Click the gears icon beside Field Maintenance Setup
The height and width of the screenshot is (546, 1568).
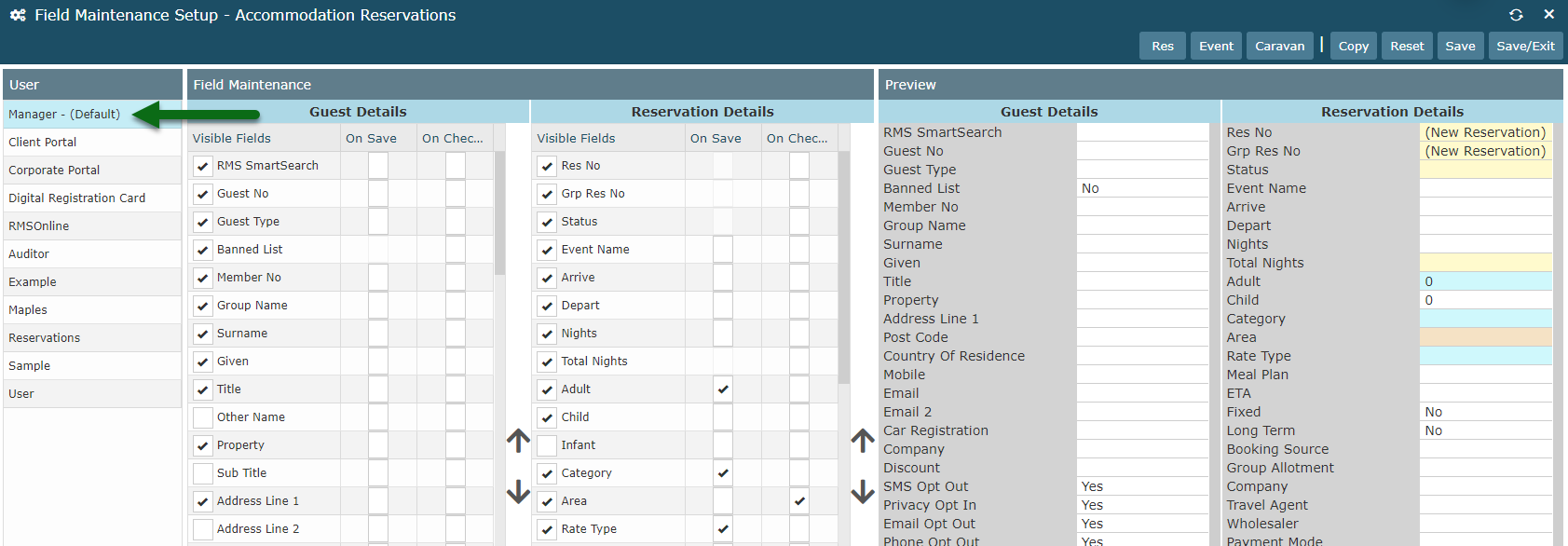point(18,15)
